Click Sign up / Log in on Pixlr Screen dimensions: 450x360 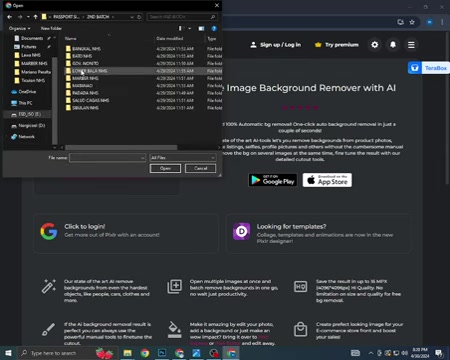[x=276, y=45]
